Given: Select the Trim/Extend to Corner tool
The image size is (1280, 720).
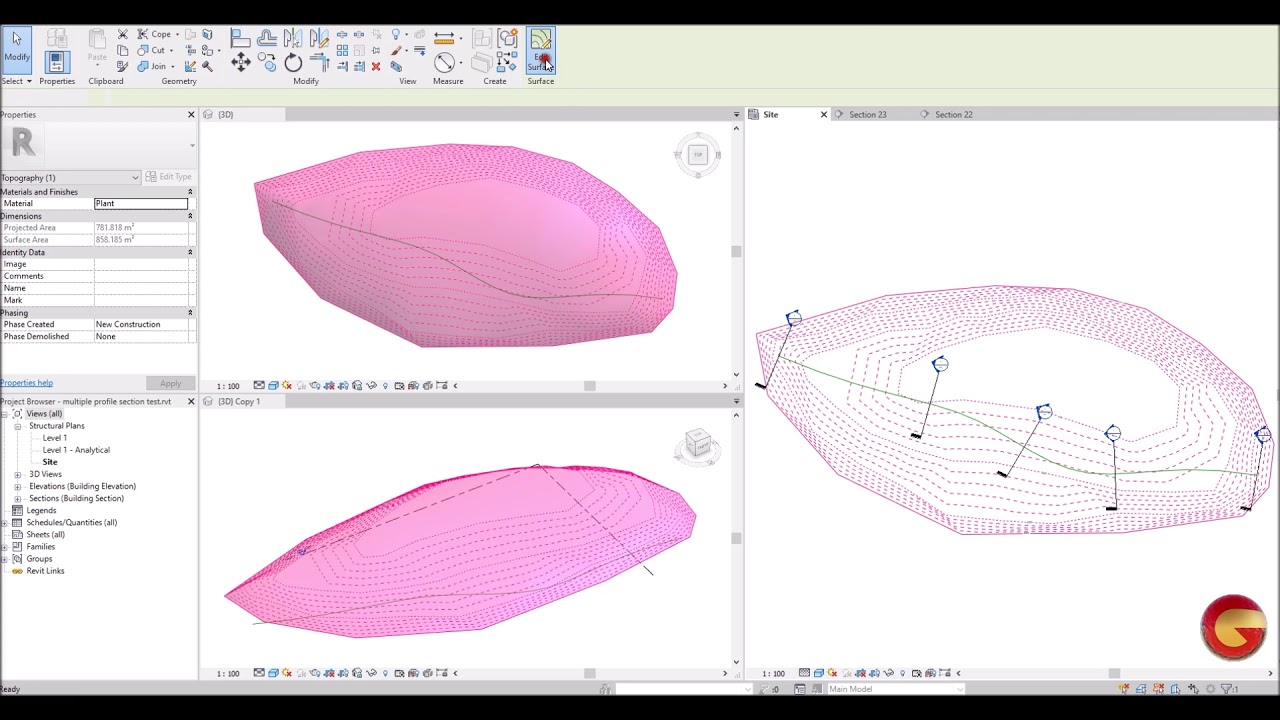Looking at the screenshot, I should point(319,64).
